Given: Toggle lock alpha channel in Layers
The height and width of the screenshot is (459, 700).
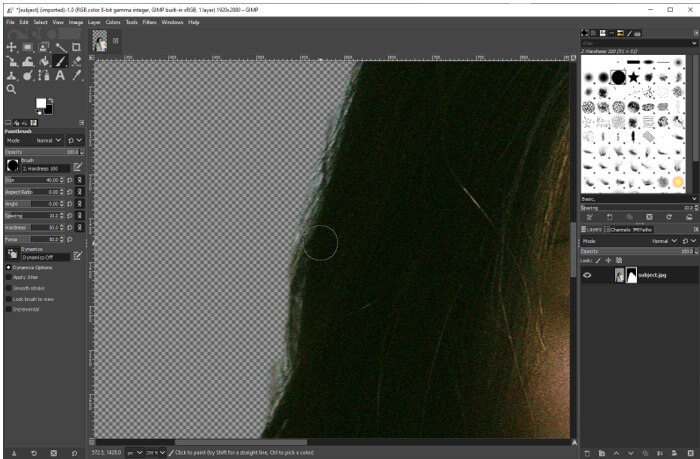Looking at the screenshot, I should click(x=619, y=260).
